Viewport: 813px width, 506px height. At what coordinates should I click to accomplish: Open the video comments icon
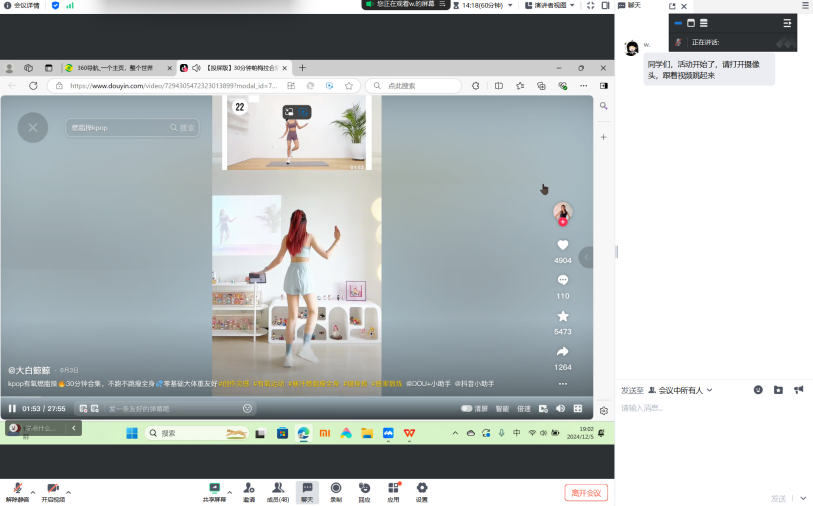[x=562, y=280]
